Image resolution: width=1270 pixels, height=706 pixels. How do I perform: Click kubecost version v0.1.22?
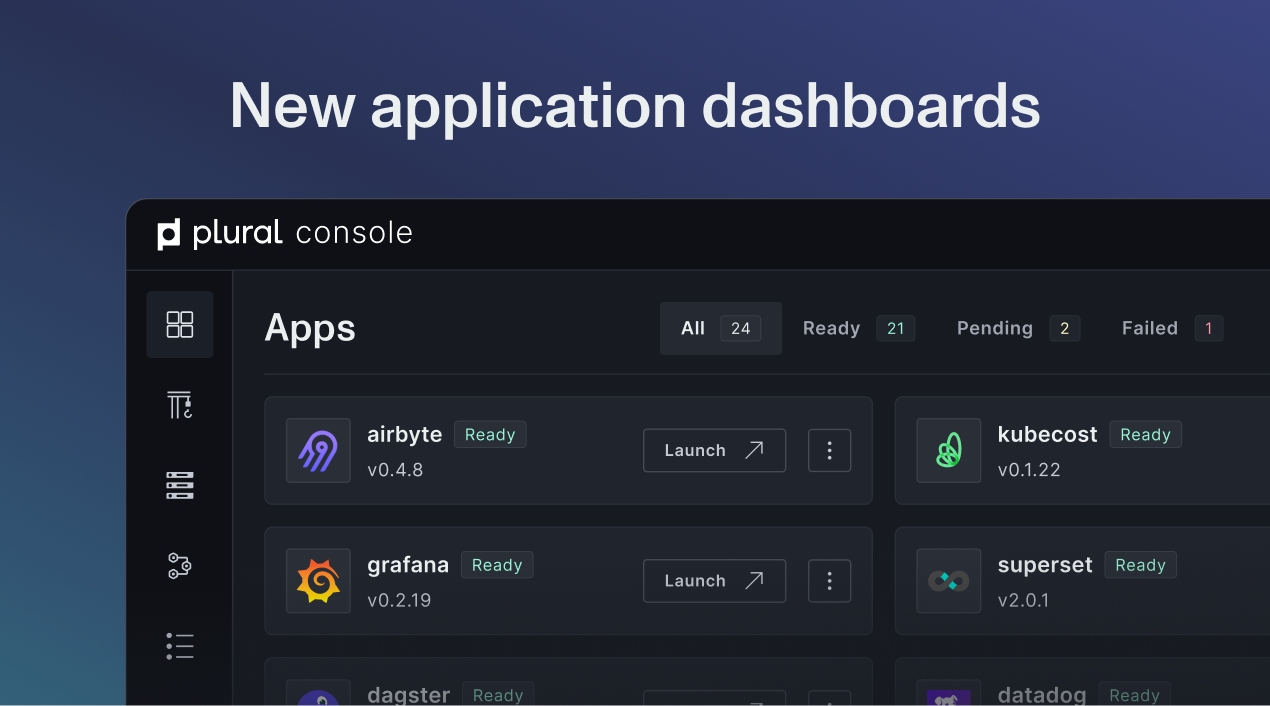[x=1029, y=470]
